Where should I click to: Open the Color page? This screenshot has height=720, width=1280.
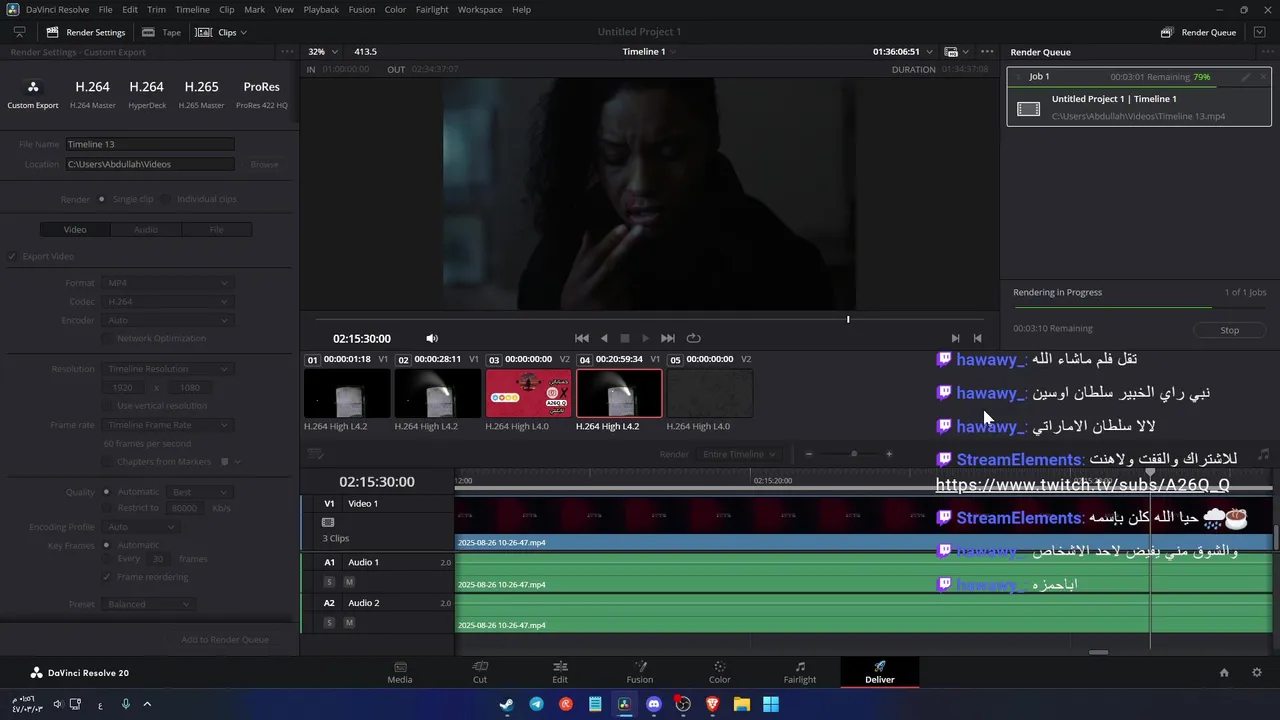pyautogui.click(x=720, y=672)
